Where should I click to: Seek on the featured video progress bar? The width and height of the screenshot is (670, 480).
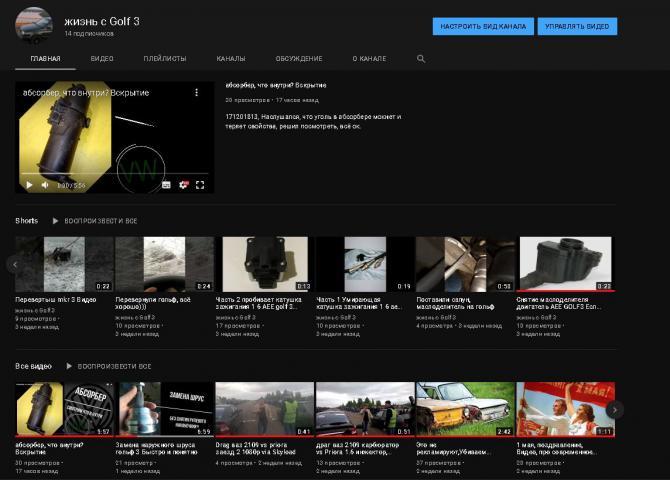coord(115,174)
